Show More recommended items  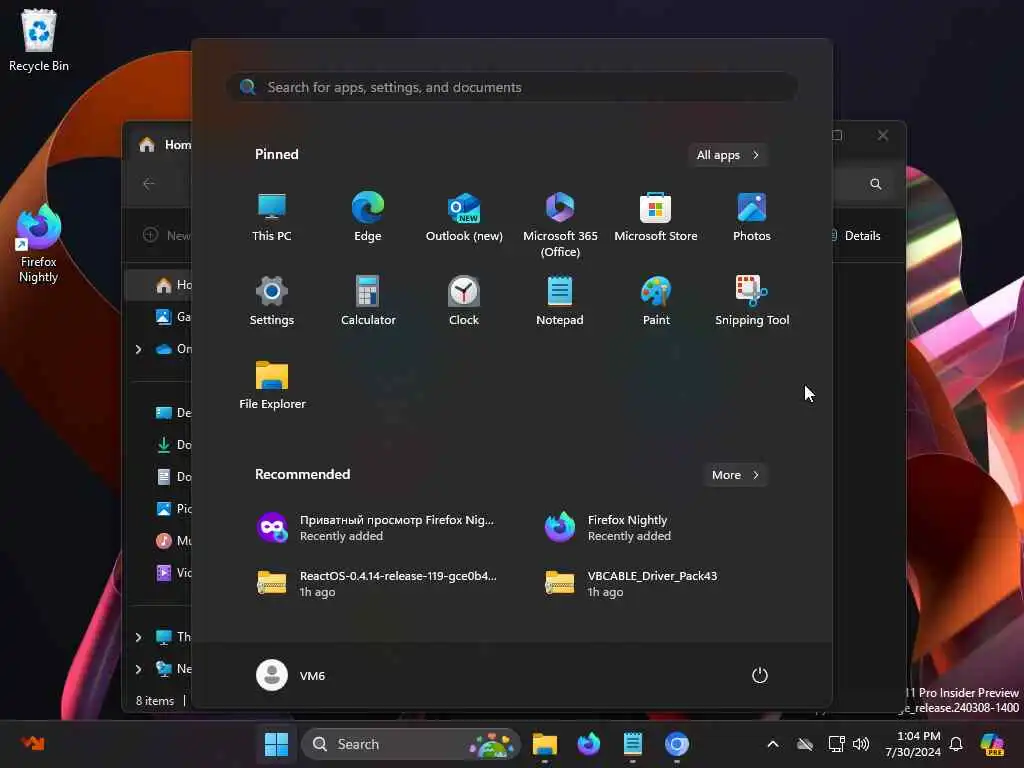click(x=735, y=475)
